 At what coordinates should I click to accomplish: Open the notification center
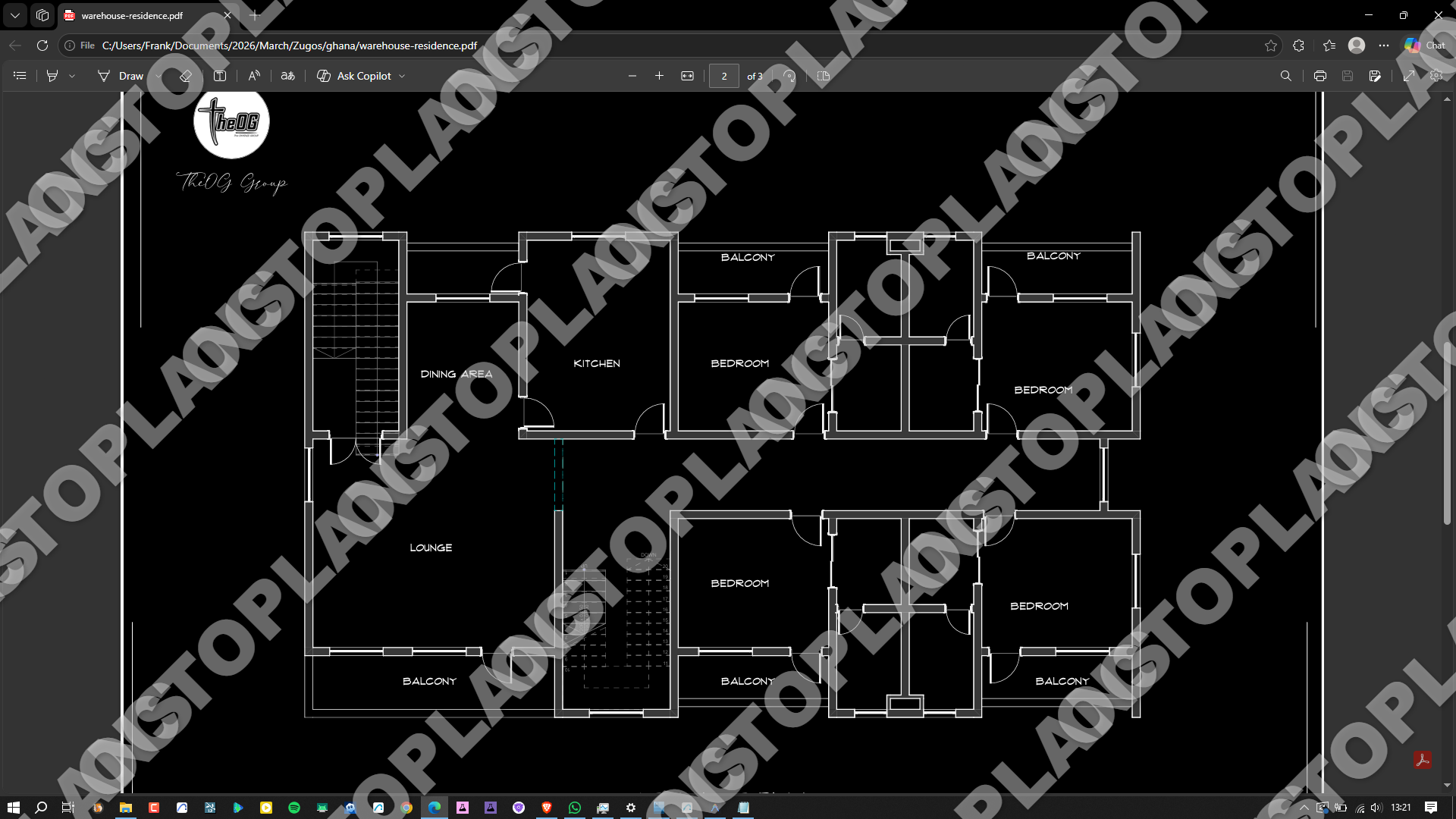point(1431,808)
